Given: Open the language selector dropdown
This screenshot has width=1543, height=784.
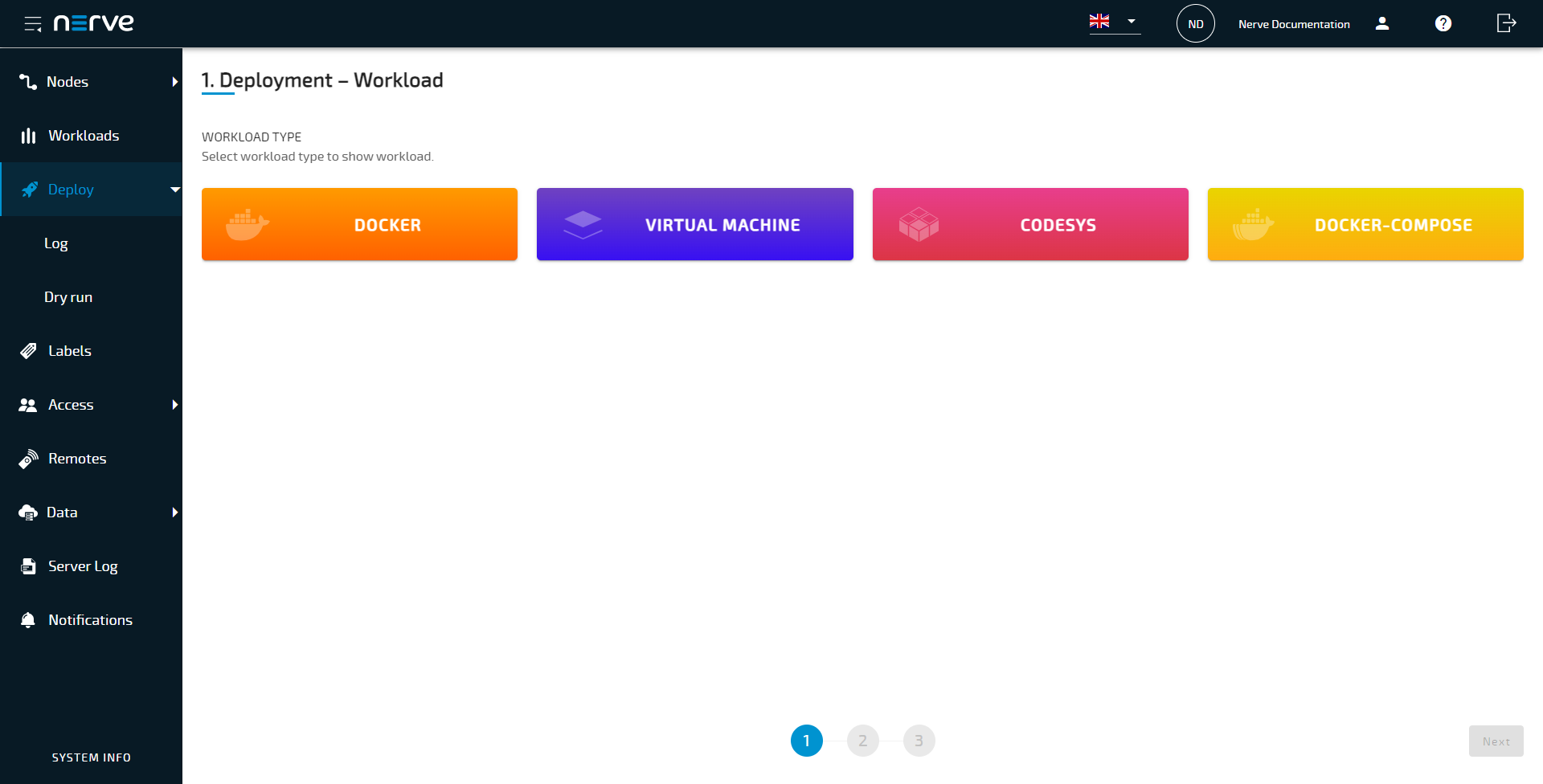Looking at the screenshot, I should [x=1114, y=22].
